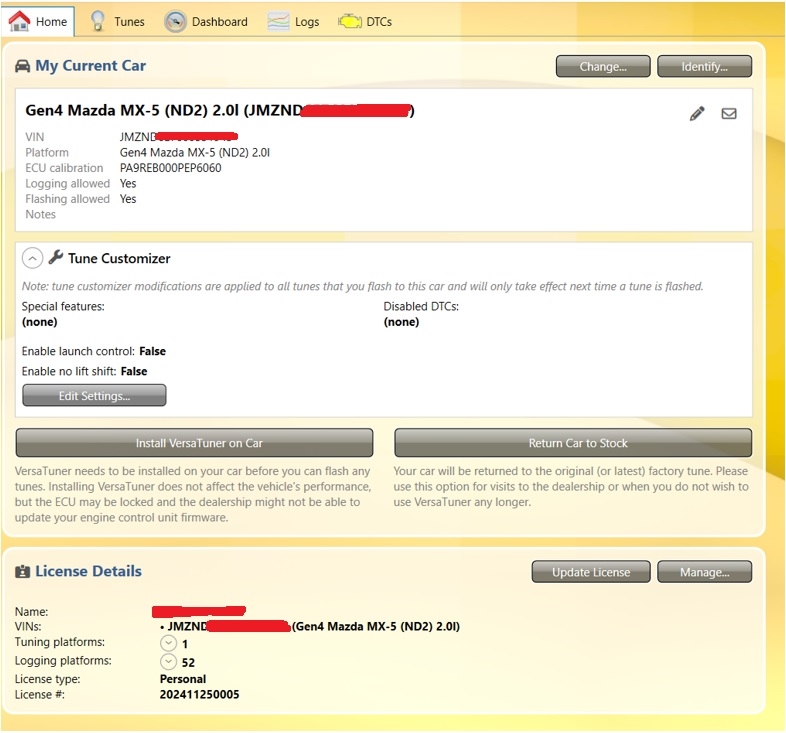786x733 pixels.
Task: Click the My Current Car heading
Action: click(91, 66)
